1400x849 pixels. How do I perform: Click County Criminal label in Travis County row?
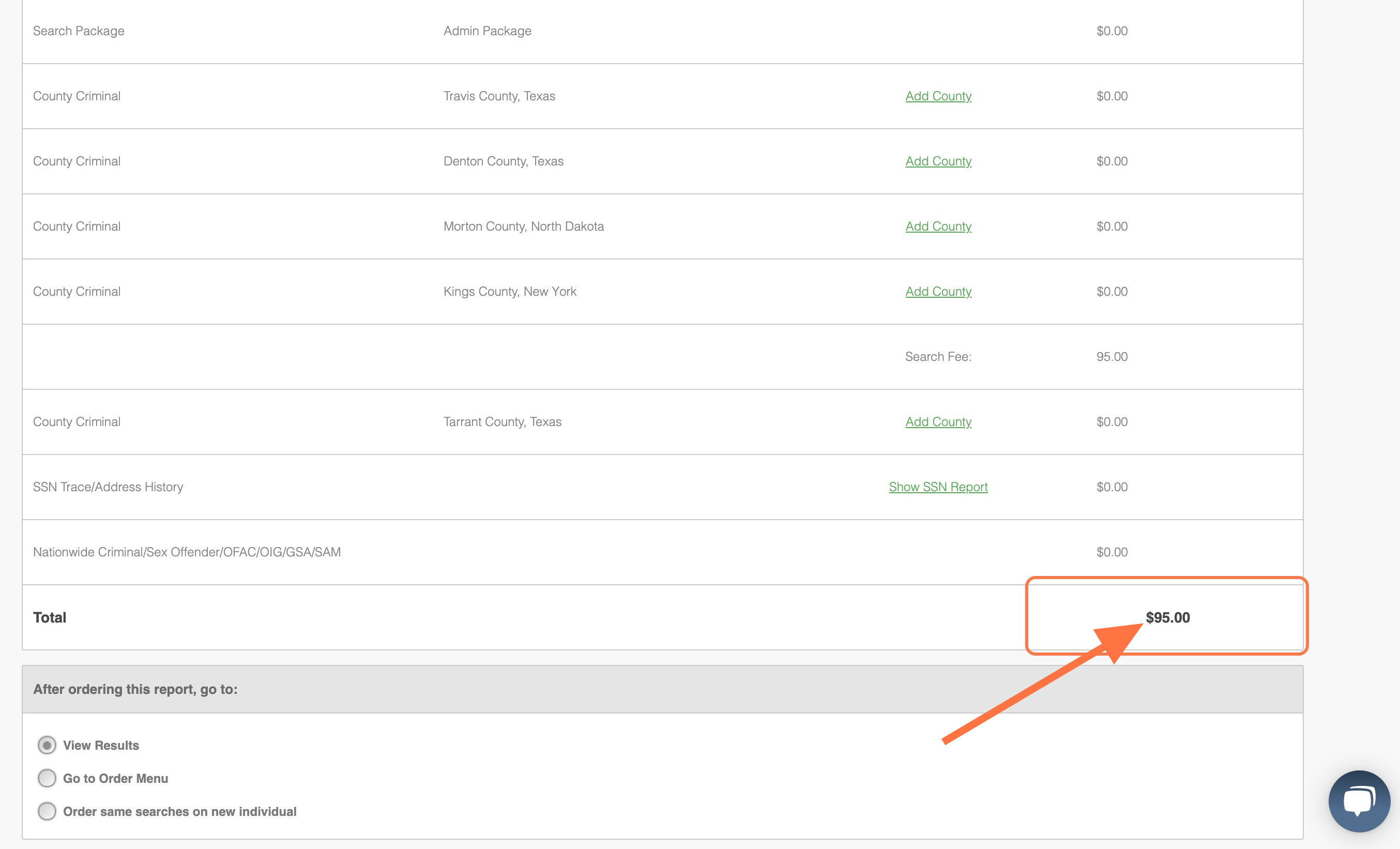[x=77, y=96]
